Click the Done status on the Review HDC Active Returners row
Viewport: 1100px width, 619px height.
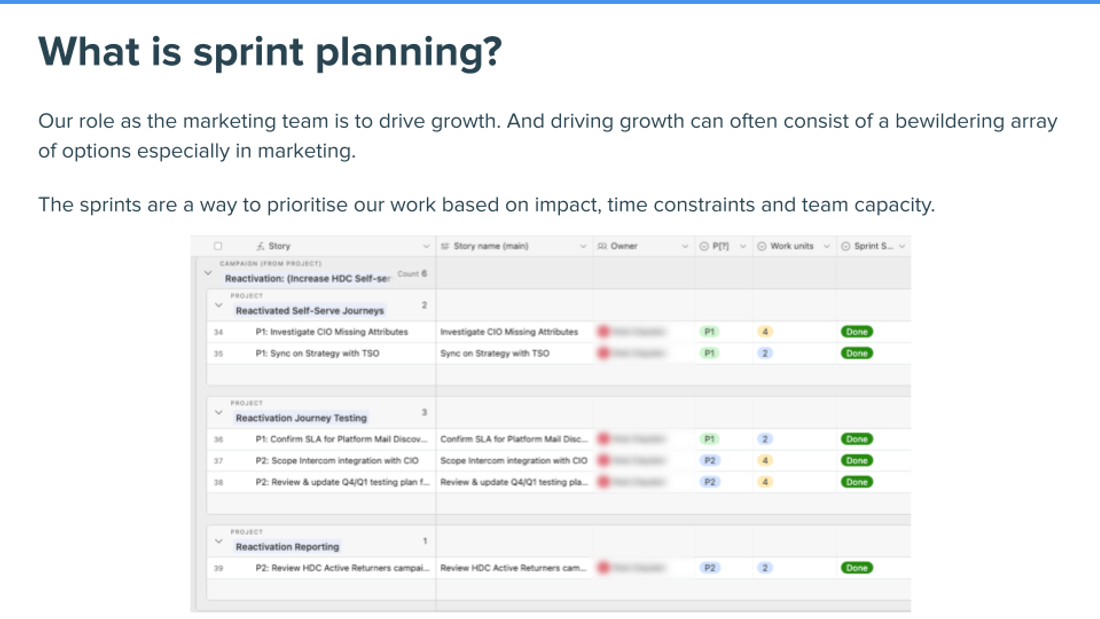[x=856, y=567]
